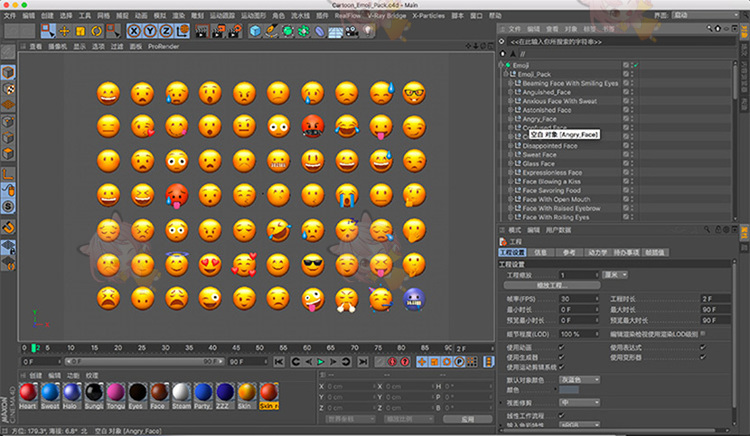Screen dimensions: 750x436
Task: Open the 界面 layout dropdown
Action: (x=706, y=15)
